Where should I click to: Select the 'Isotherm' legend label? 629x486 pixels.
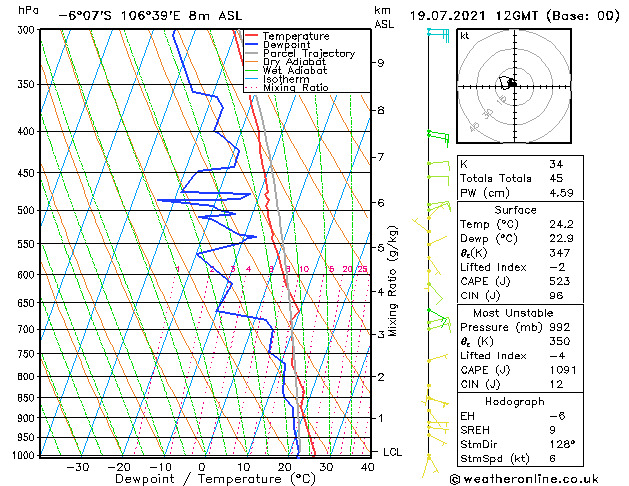(286, 79)
